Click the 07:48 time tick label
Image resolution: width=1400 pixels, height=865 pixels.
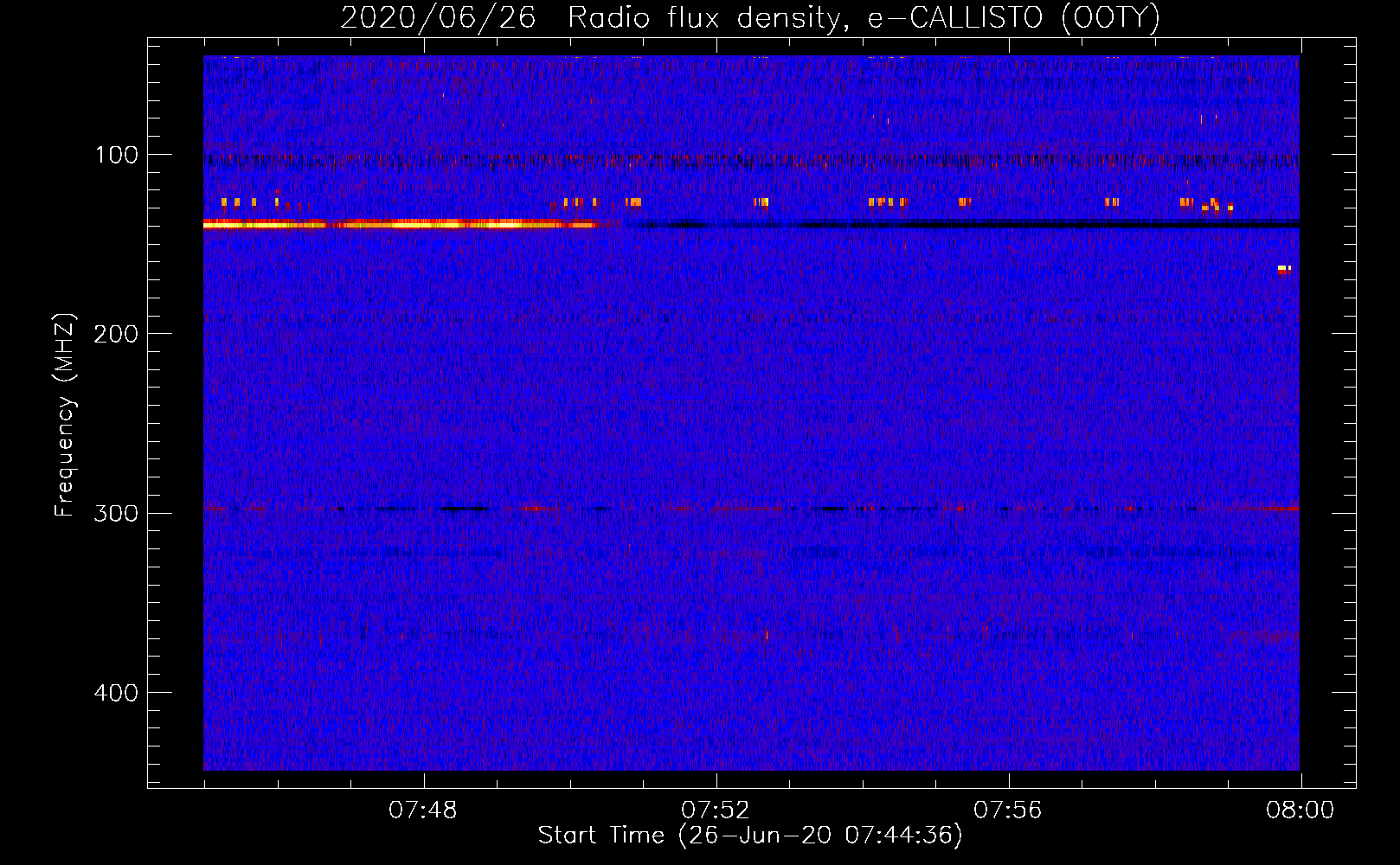point(422,811)
